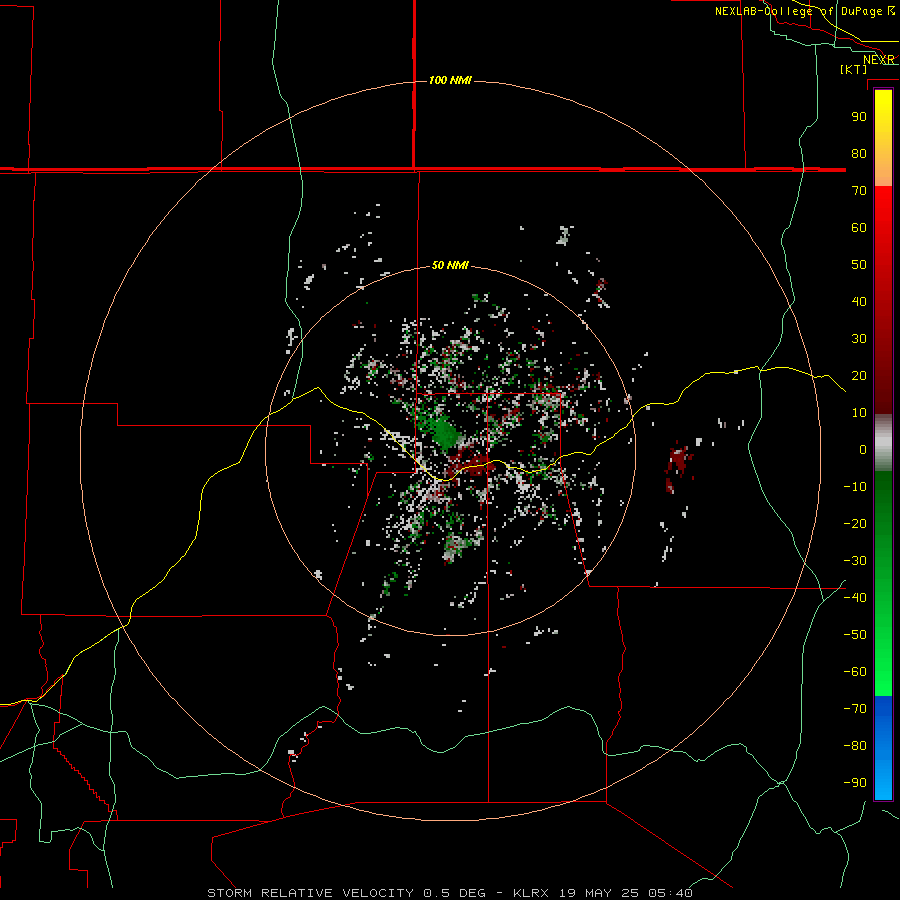Click the 0 knot scale label

click(863, 449)
